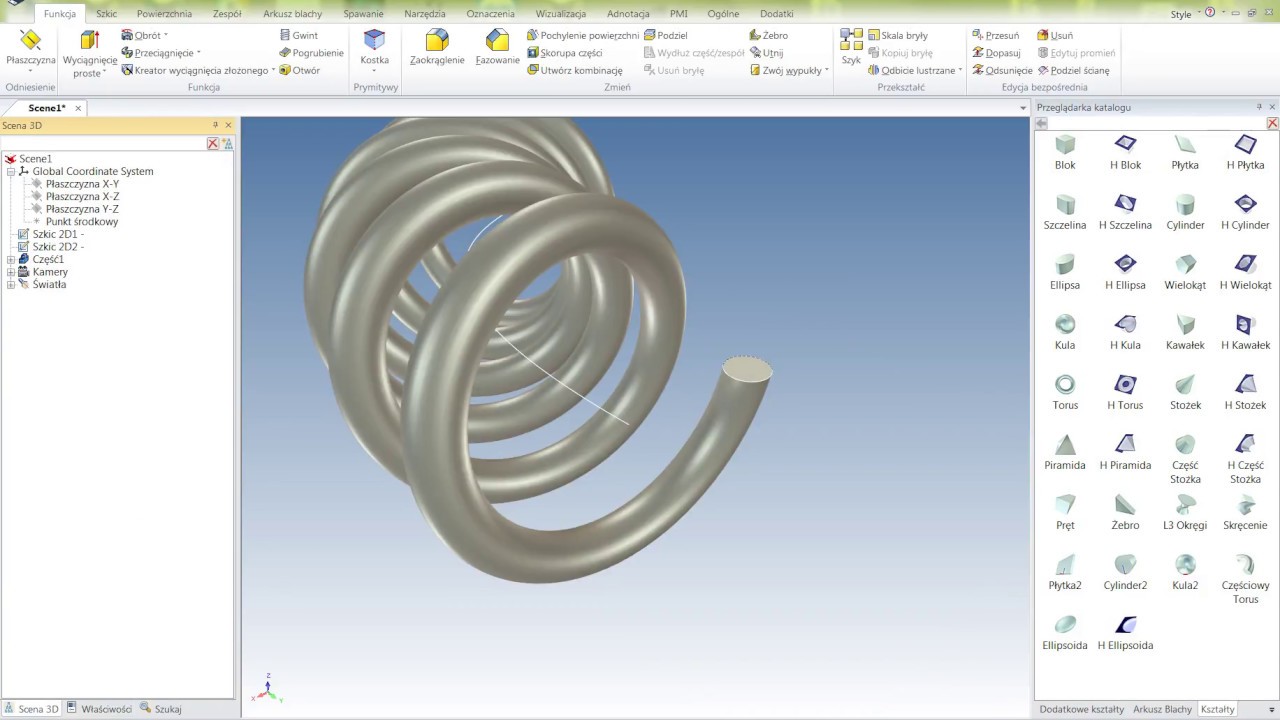This screenshot has width=1280, height=720.
Task: Select the Płaszczyzna plane tool
Action: point(30,49)
